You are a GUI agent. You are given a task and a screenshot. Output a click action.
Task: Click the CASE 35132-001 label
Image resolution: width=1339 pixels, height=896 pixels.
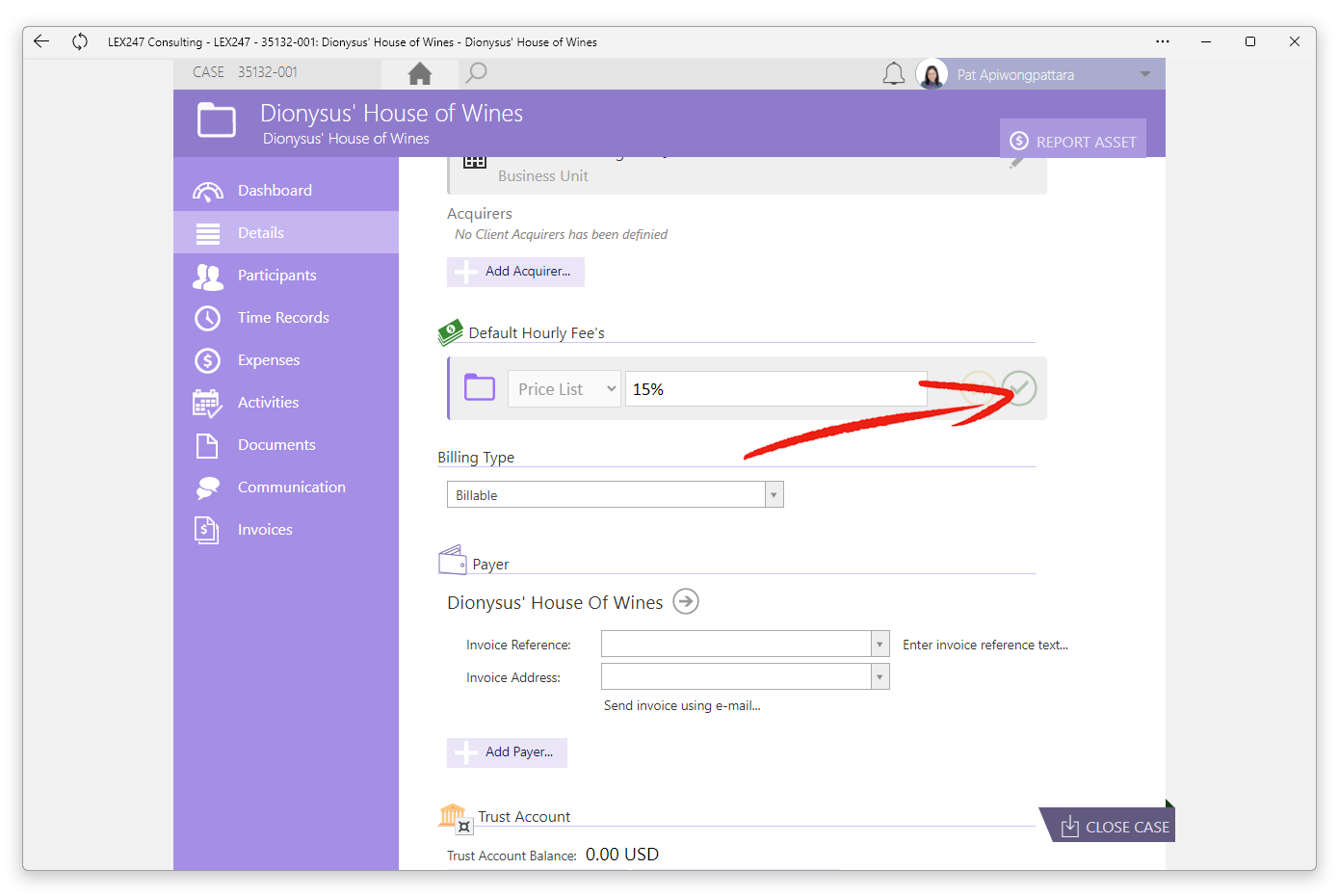pos(245,72)
